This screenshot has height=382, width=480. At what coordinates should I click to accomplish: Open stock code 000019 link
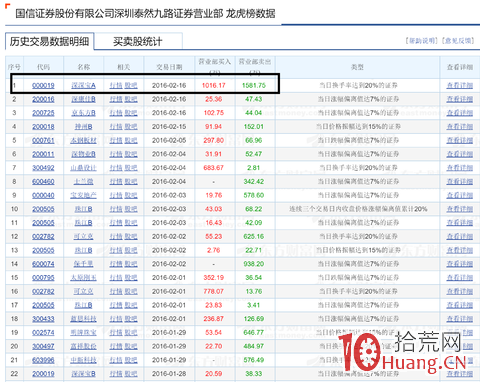[x=43, y=85]
